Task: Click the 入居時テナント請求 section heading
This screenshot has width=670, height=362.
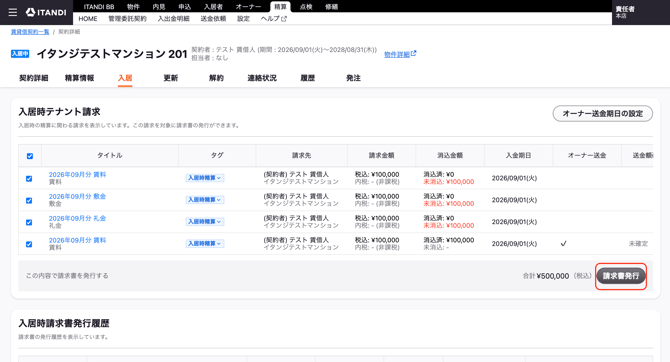Action: [59, 112]
